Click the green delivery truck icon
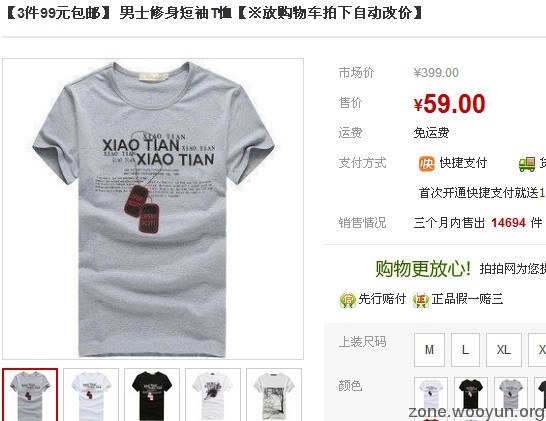The width and height of the screenshot is (546, 421). pos(527,164)
